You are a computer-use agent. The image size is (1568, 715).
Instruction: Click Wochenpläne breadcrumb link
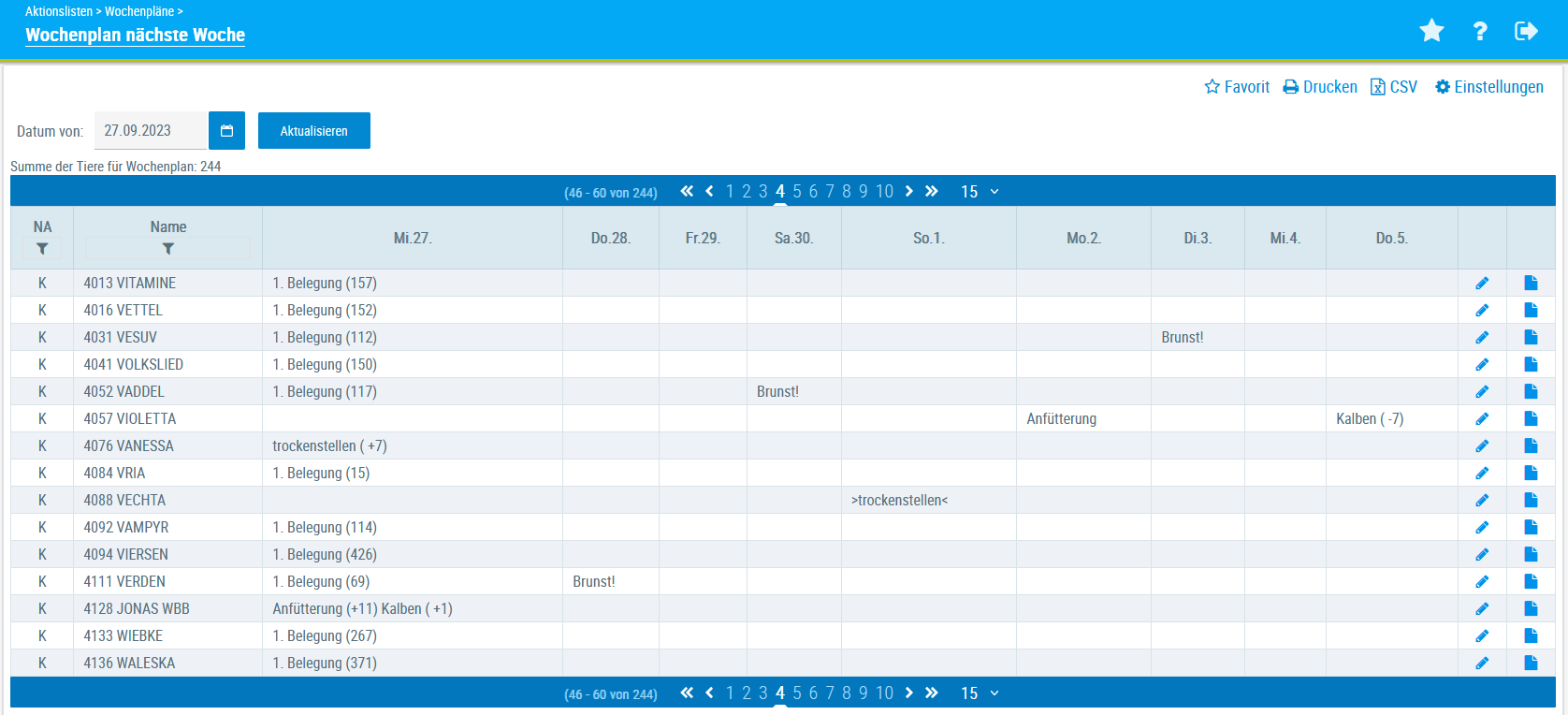tap(139, 11)
